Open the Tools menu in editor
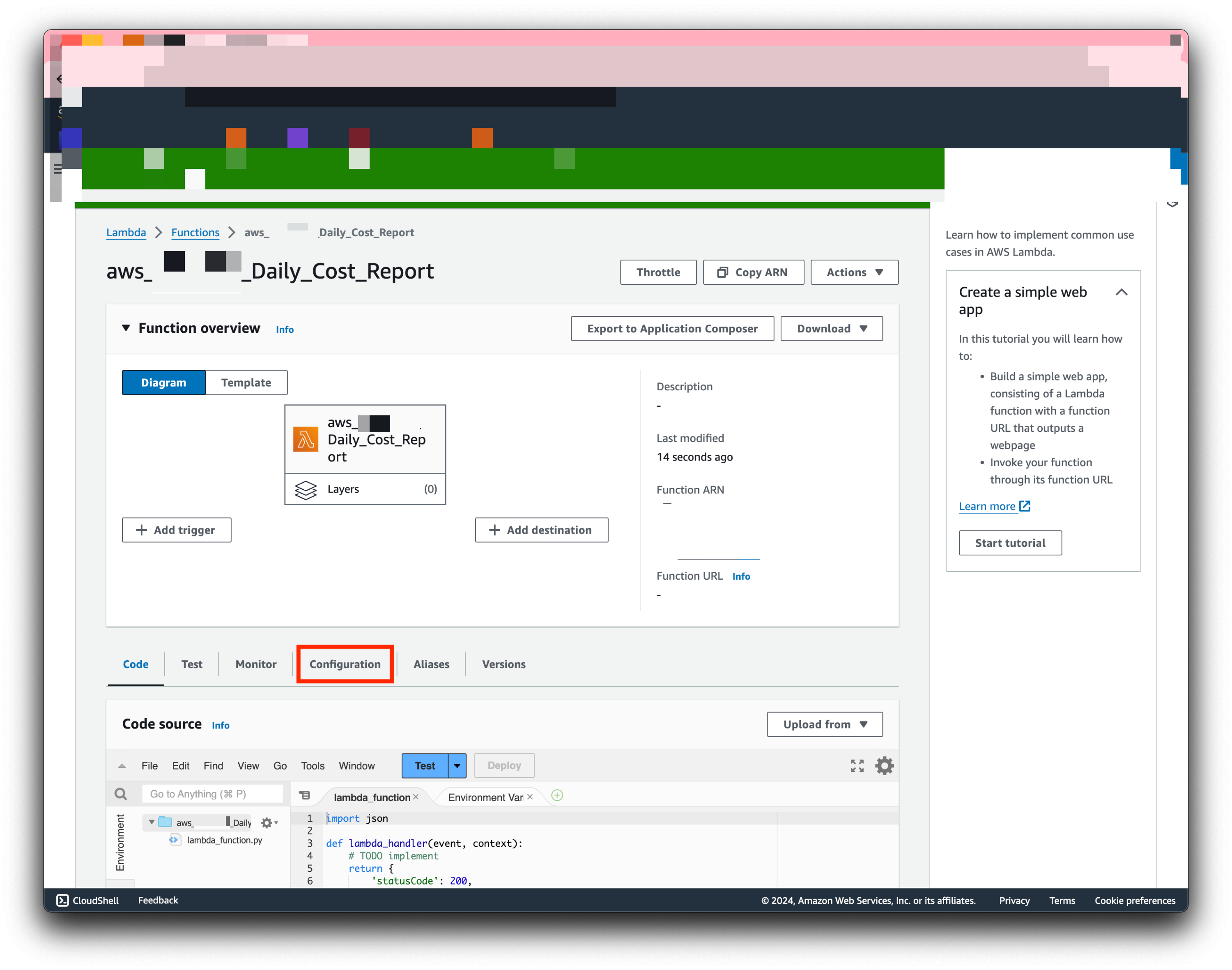This screenshot has height=970, width=1232. click(312, 765)
